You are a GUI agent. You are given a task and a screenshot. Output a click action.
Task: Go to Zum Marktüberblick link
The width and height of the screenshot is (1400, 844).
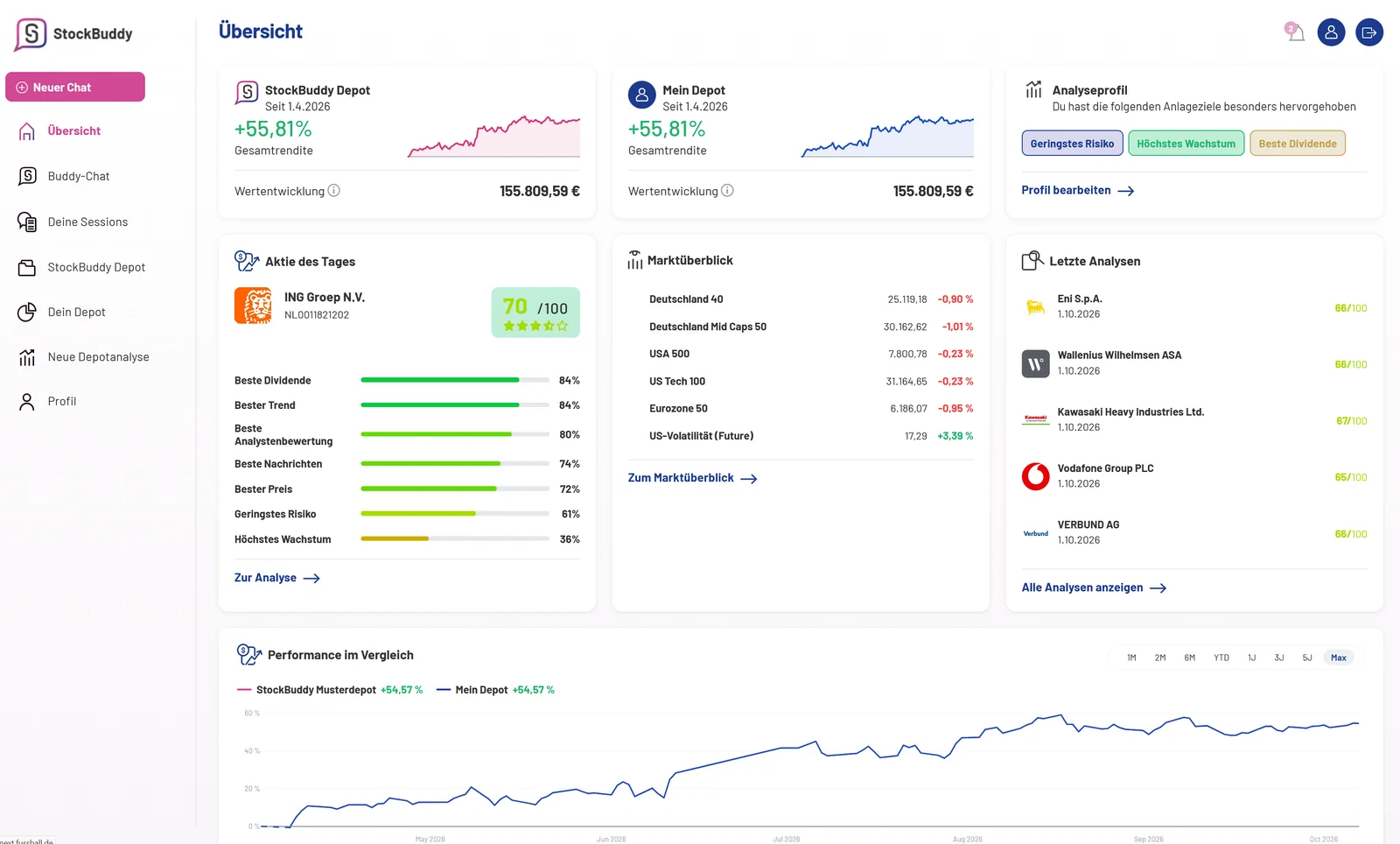click(x=693, y=478)
